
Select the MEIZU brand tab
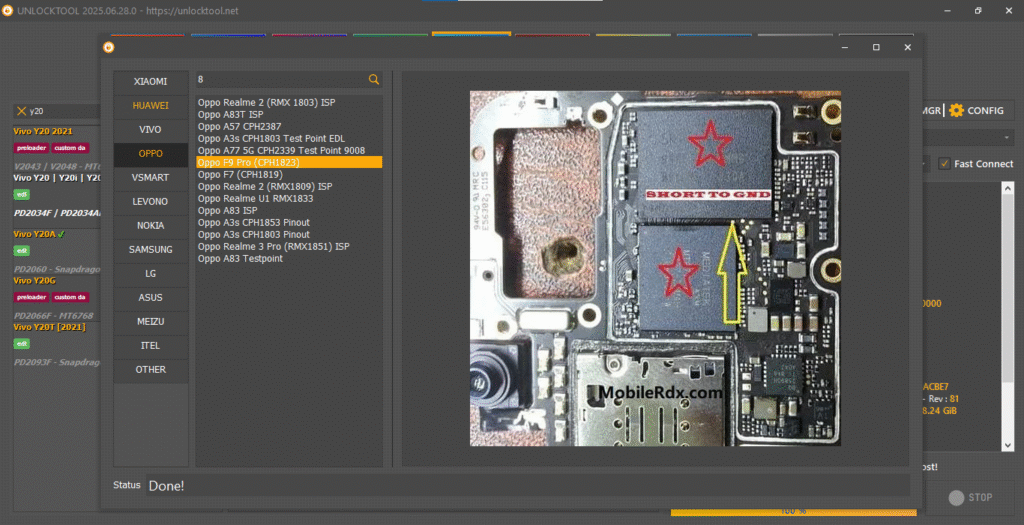click(x=151, y=322)
